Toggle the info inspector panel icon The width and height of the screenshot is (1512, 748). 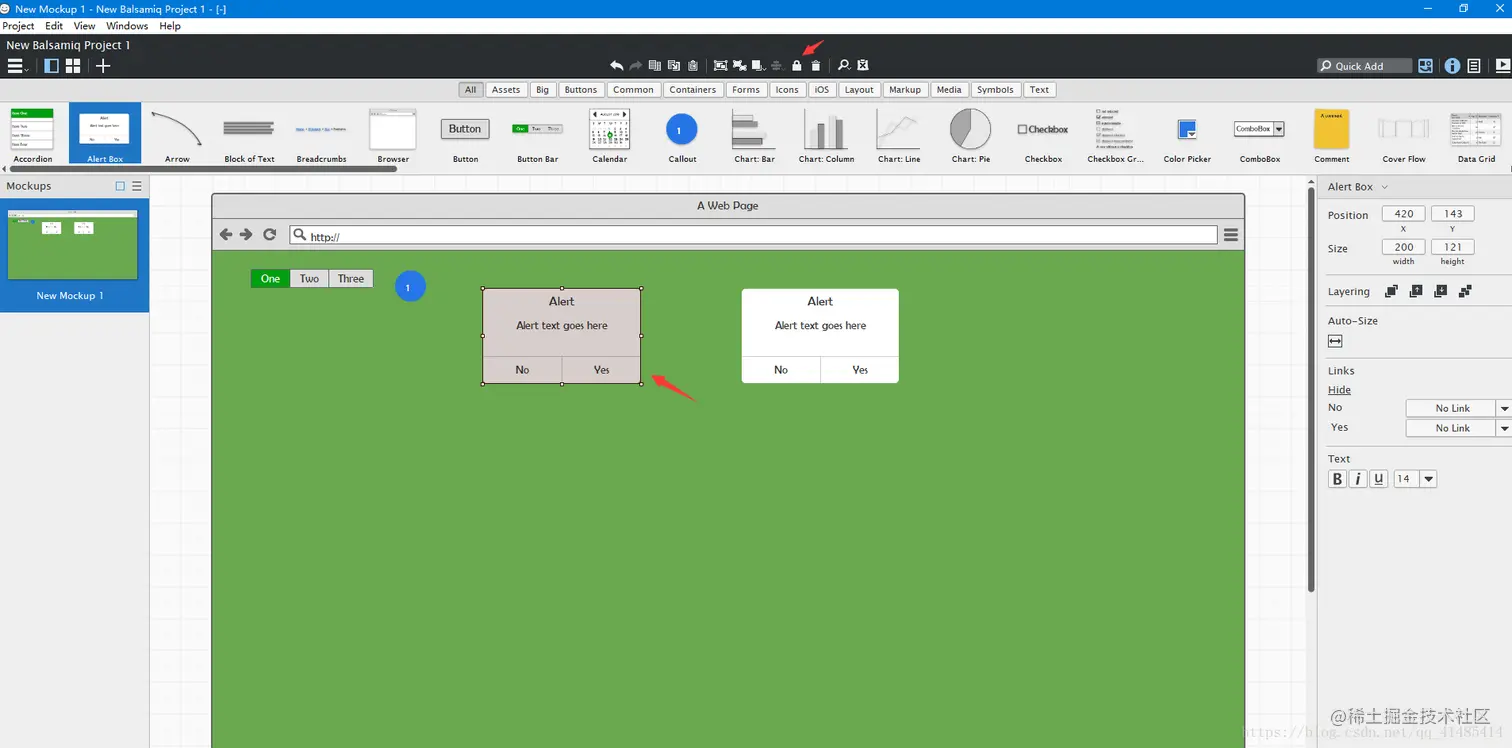point(1452,66)
